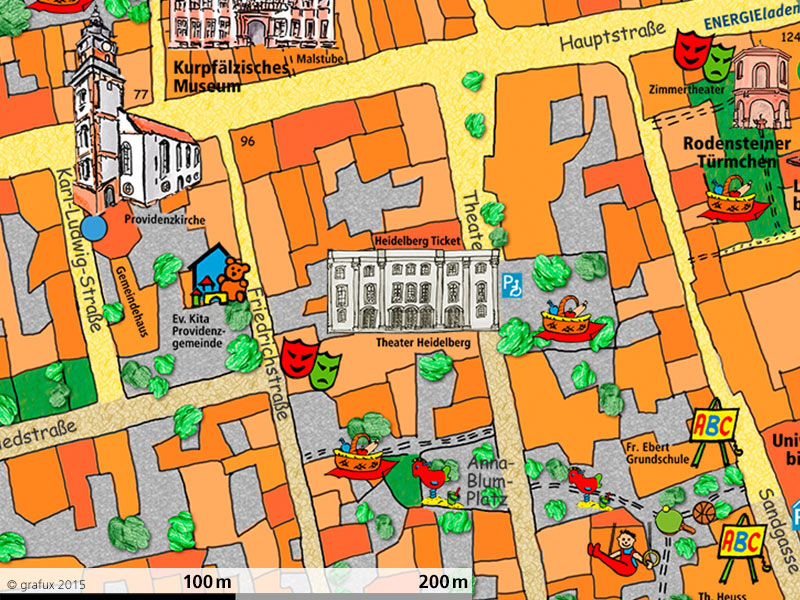Click the basketball icon
800x600 pixels.
pyautogui.click(x=705, y=513)
